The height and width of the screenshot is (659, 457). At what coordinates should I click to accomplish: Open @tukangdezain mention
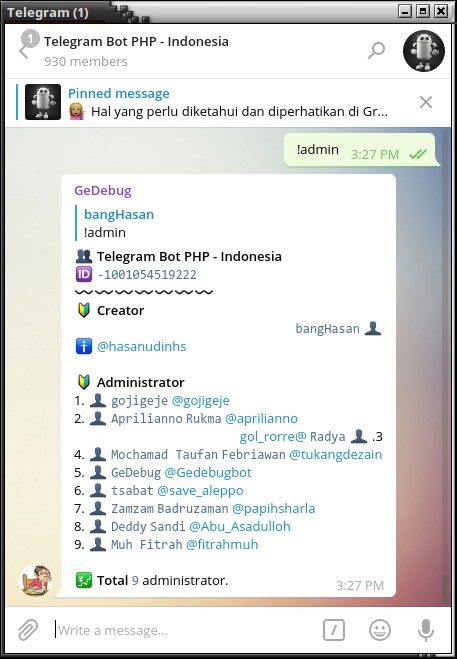click(x=336, y=455)
